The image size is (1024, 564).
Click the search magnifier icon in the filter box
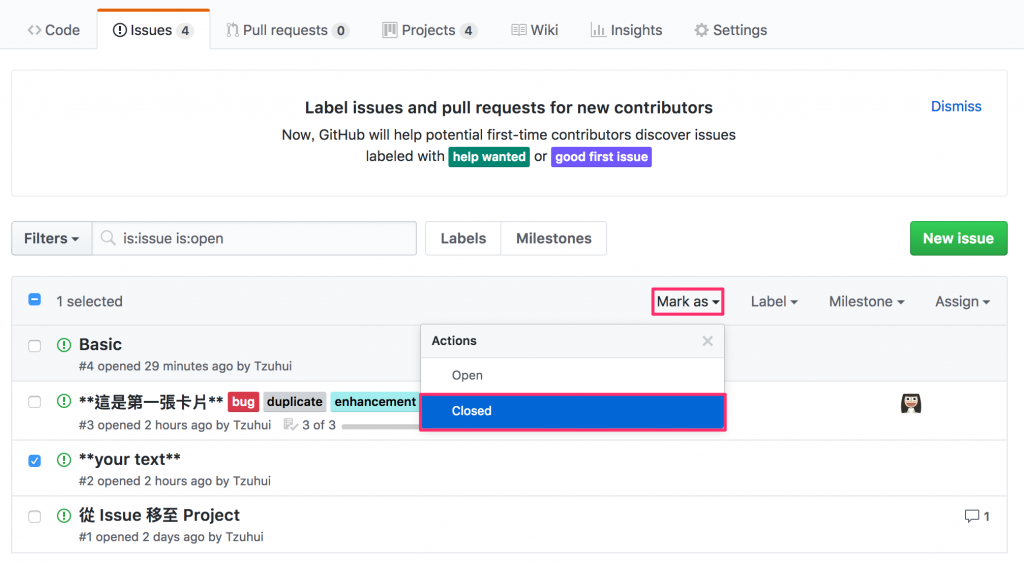pyautogui.click(x=108, y=238)
